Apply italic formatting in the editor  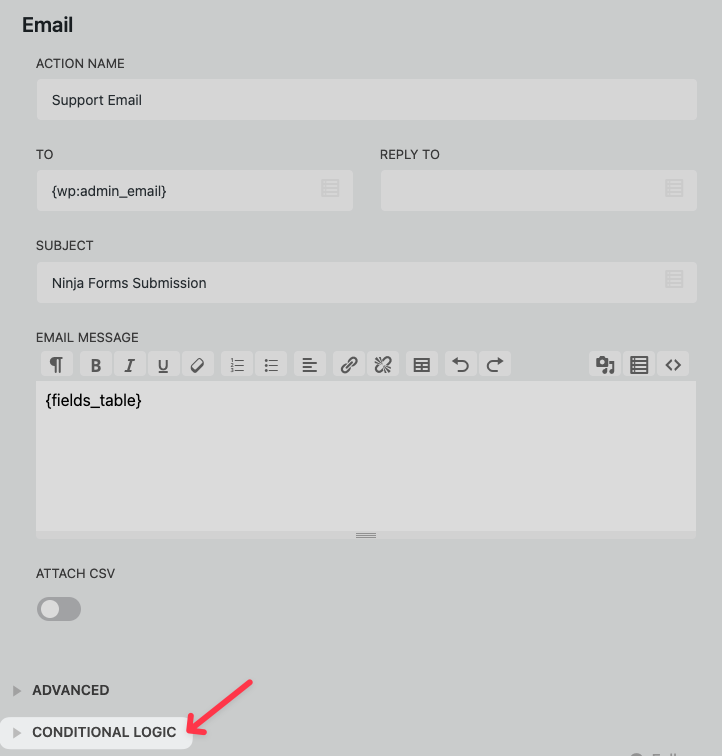tap(129, 365)
